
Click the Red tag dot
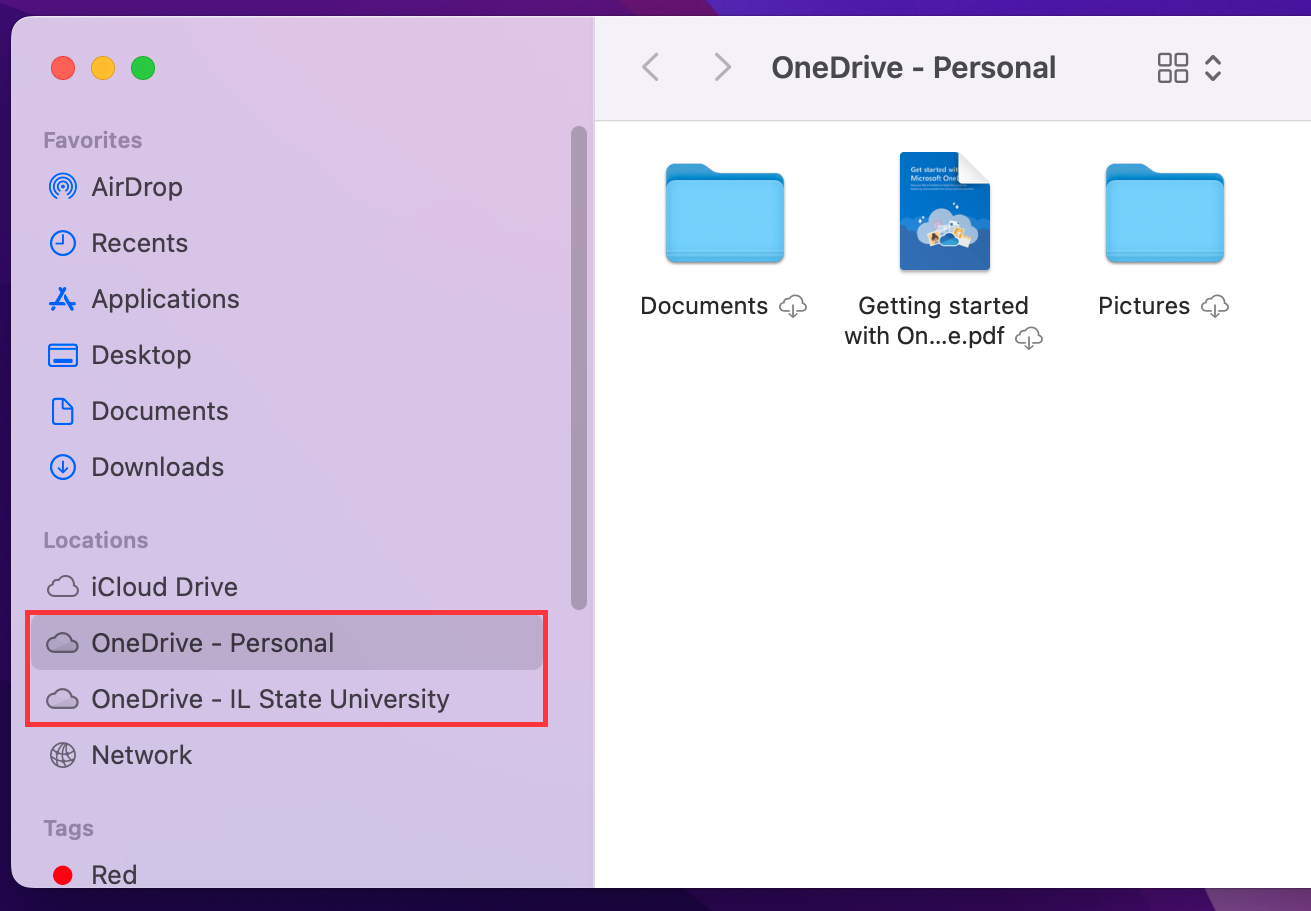(63, 875)
